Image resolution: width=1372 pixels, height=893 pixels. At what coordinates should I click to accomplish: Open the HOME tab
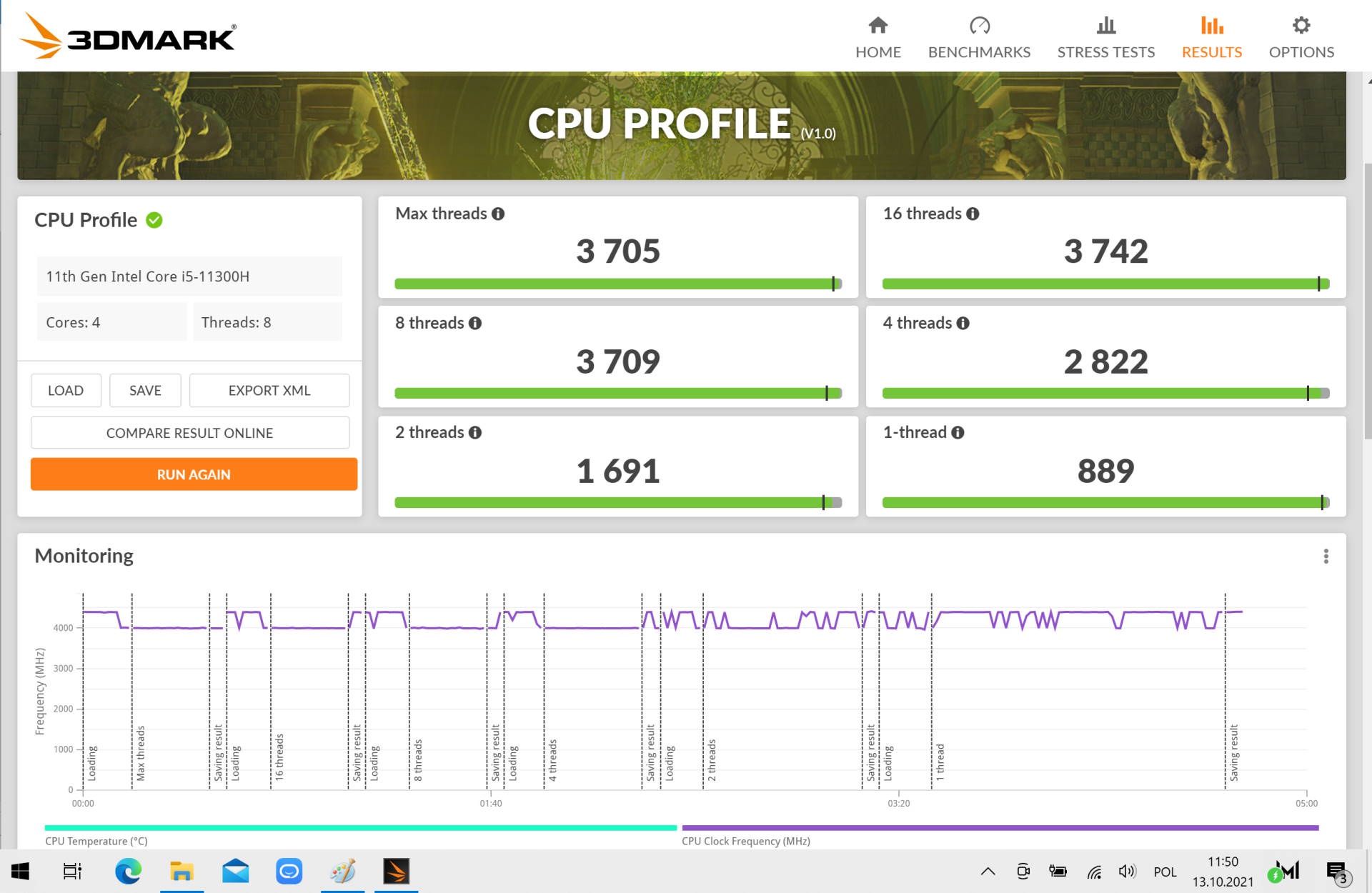878,38
